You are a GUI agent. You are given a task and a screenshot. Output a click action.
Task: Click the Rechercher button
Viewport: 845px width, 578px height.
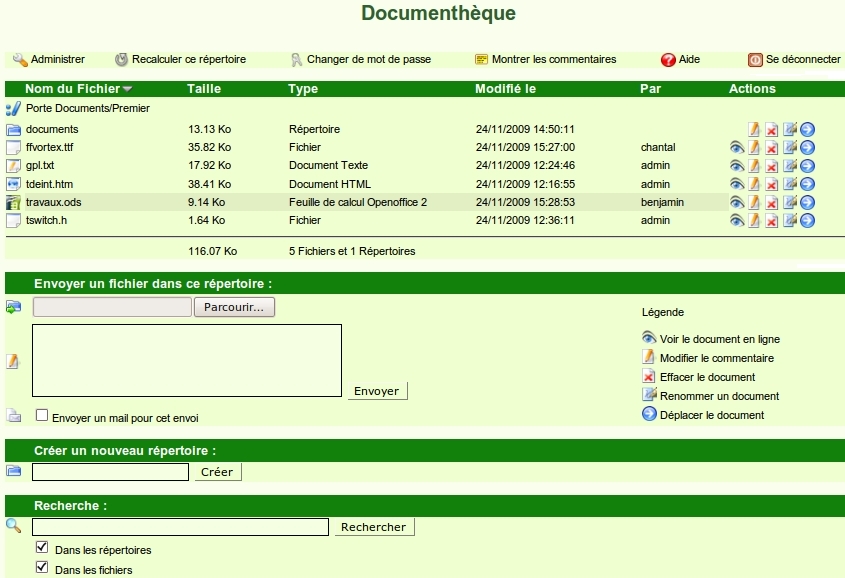tap(374, 527)
